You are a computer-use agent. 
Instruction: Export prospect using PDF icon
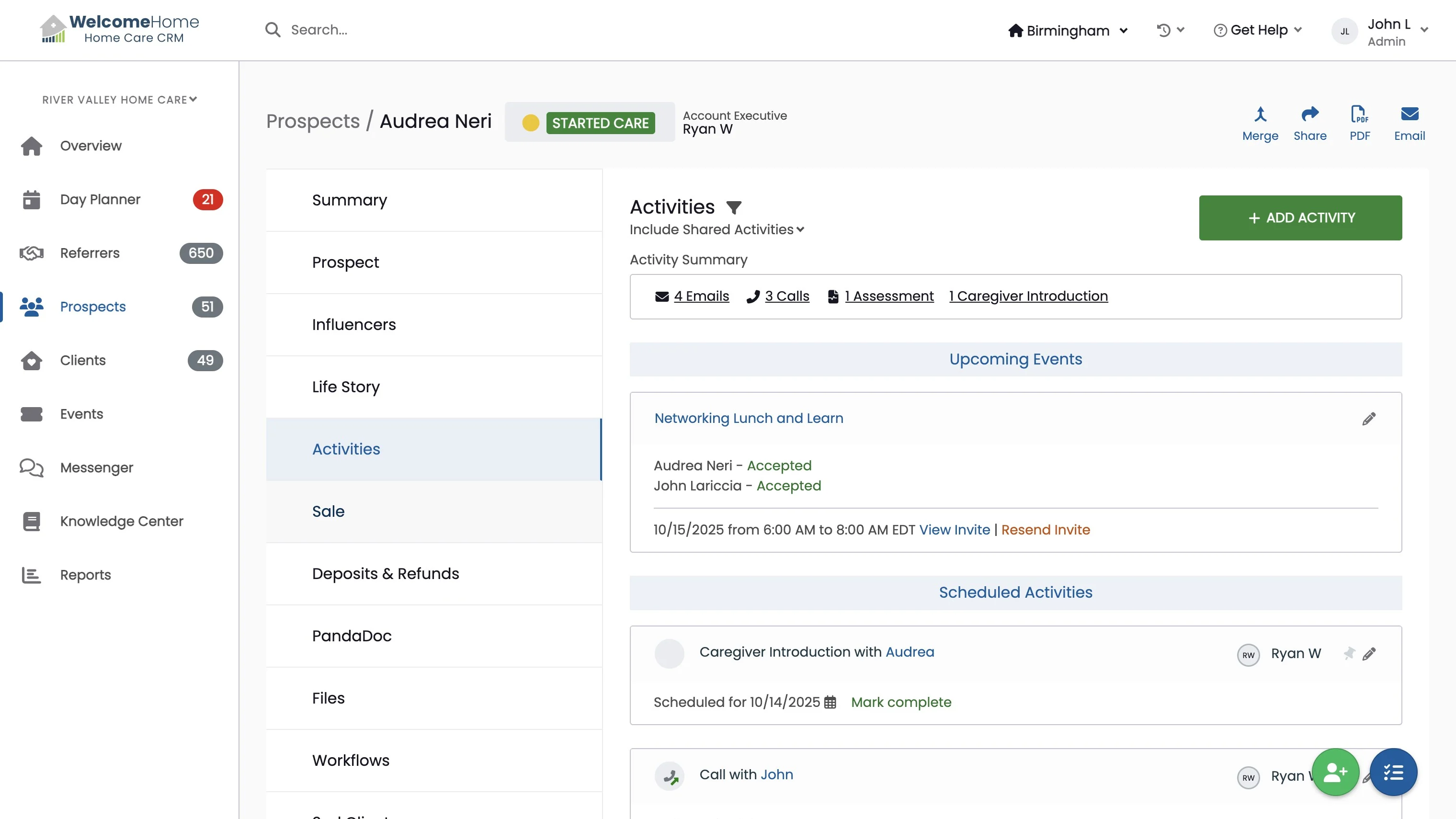(x=1359, y=115)
